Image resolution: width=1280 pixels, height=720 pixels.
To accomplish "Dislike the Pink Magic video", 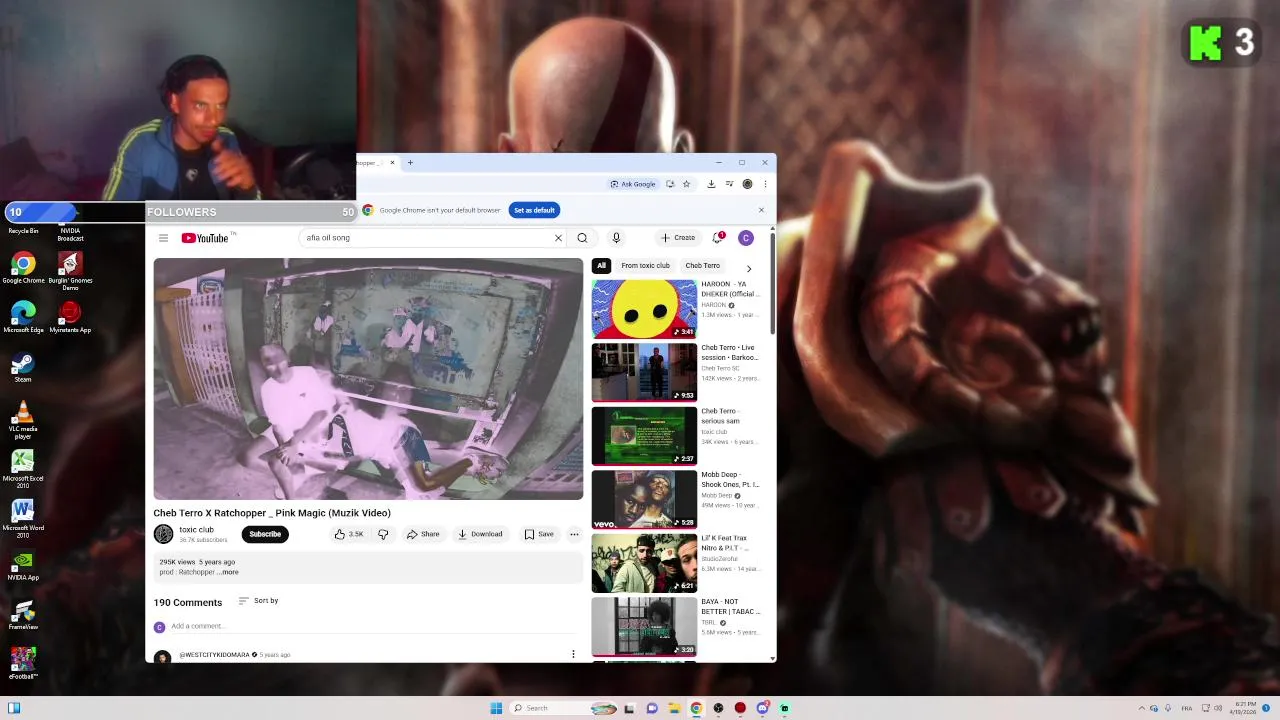I will [x=383, y=534].
